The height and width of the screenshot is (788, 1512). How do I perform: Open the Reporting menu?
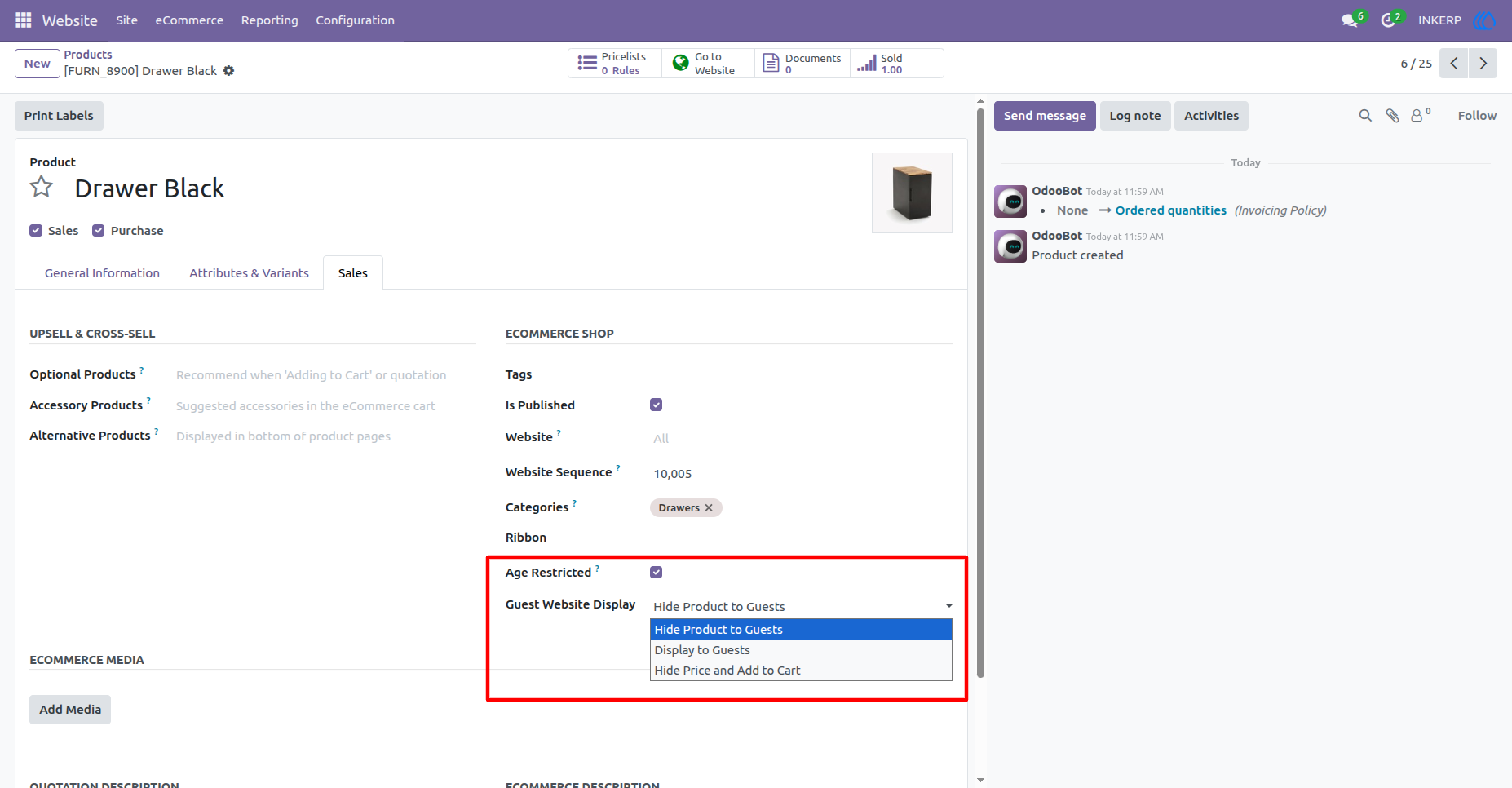point(270,20)
